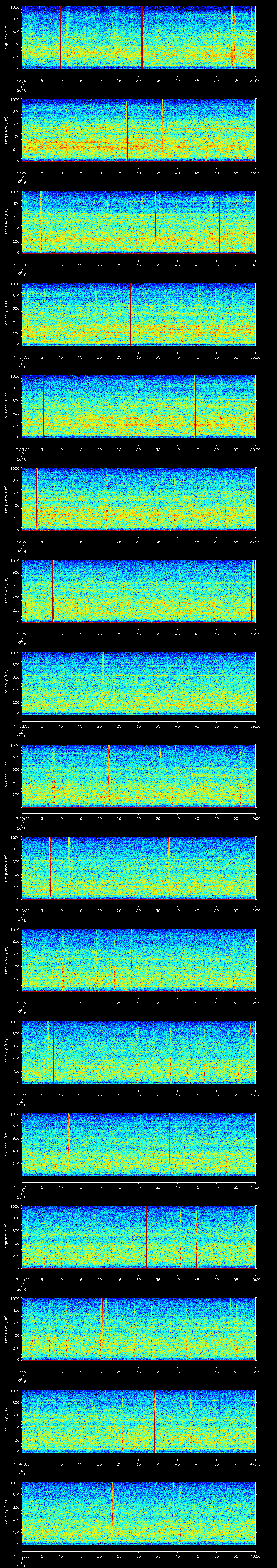Click the 17:33:00 start time label
The width and height of the screenshot is (277, 1568).
[x=22, y=265]
